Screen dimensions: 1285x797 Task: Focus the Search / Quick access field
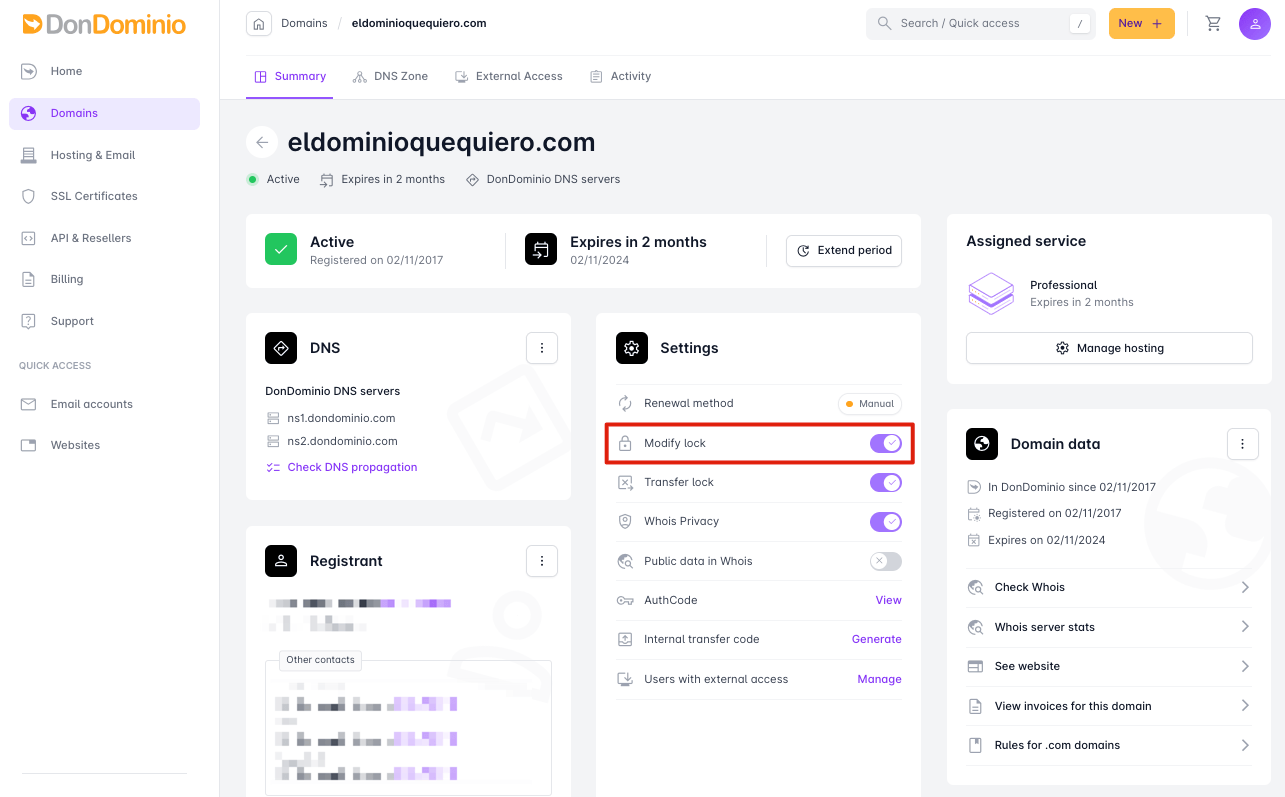981,23
